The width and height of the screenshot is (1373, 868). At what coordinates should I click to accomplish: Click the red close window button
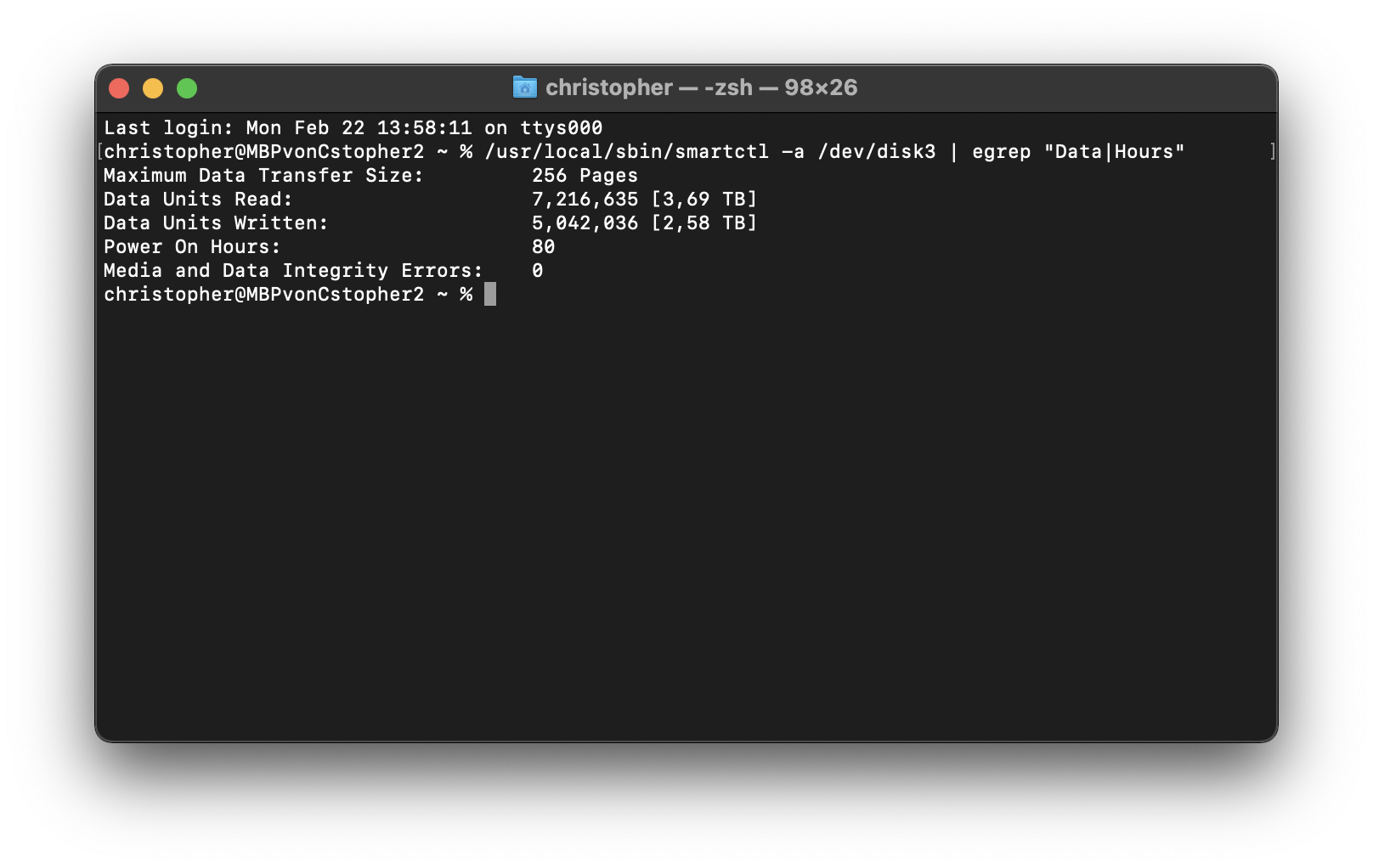[x=119, y=88]
